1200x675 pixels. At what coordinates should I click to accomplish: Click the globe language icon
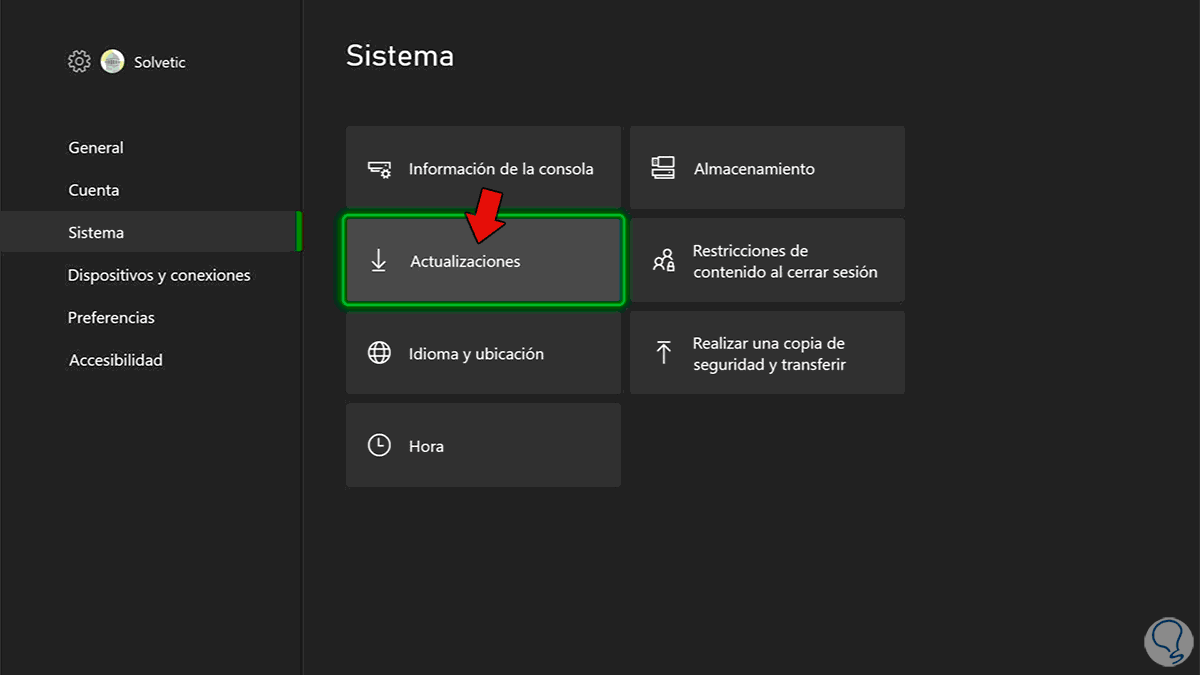click(379, 353)
